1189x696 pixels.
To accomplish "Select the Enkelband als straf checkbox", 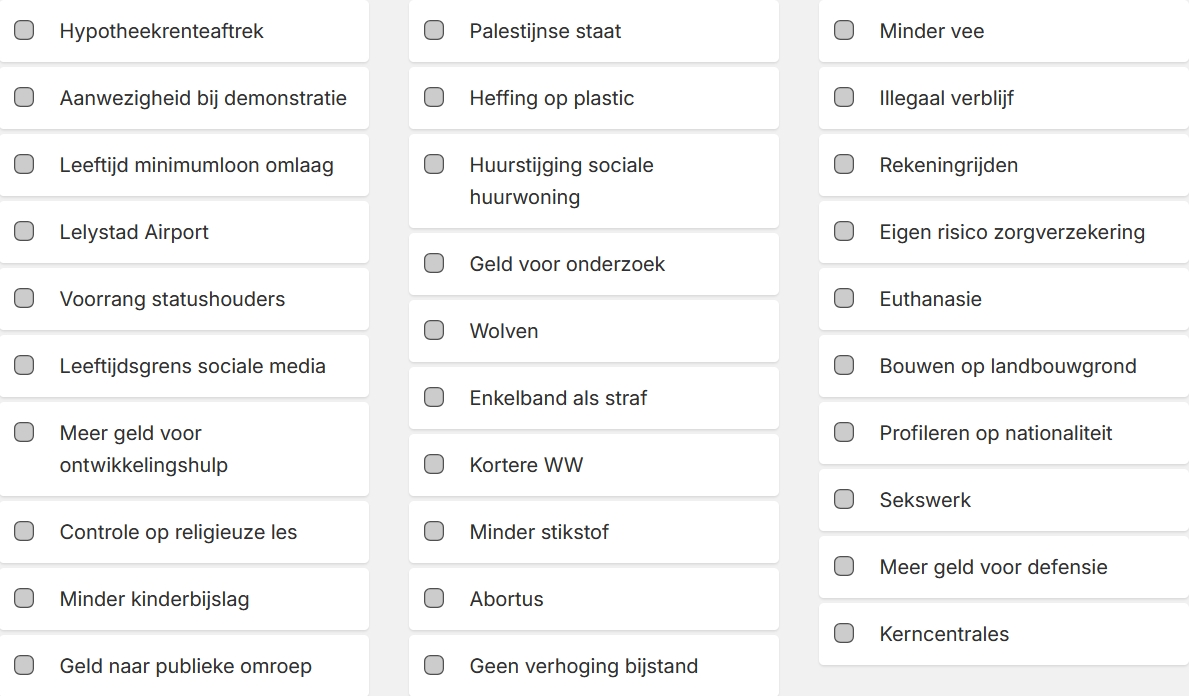I will coord(434,398).
